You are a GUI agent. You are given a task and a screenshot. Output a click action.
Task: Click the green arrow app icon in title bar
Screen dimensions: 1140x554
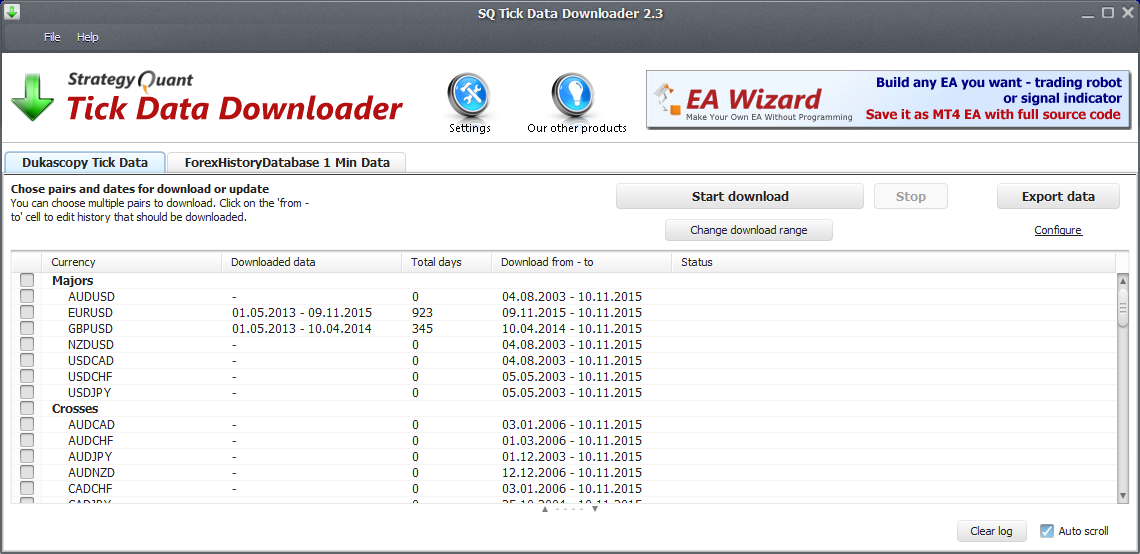pos(12,12)
